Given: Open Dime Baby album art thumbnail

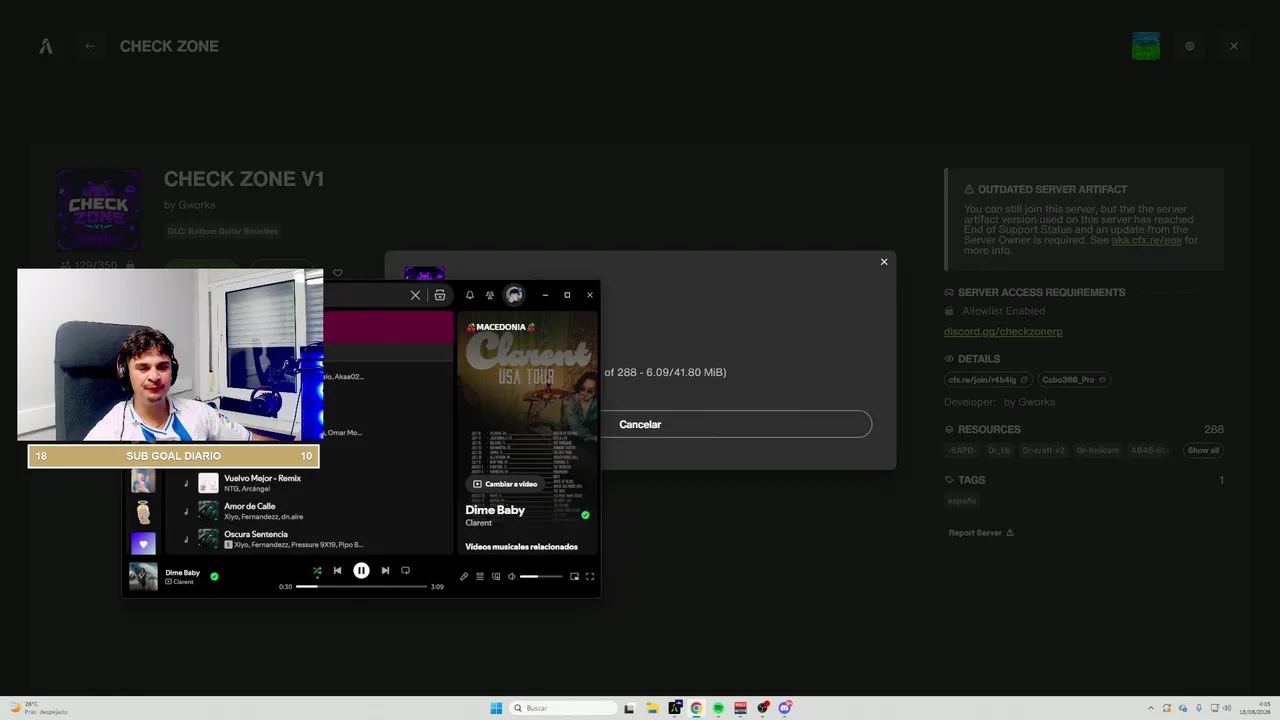Looking at the screenshot, I should (x=143, y=576).
